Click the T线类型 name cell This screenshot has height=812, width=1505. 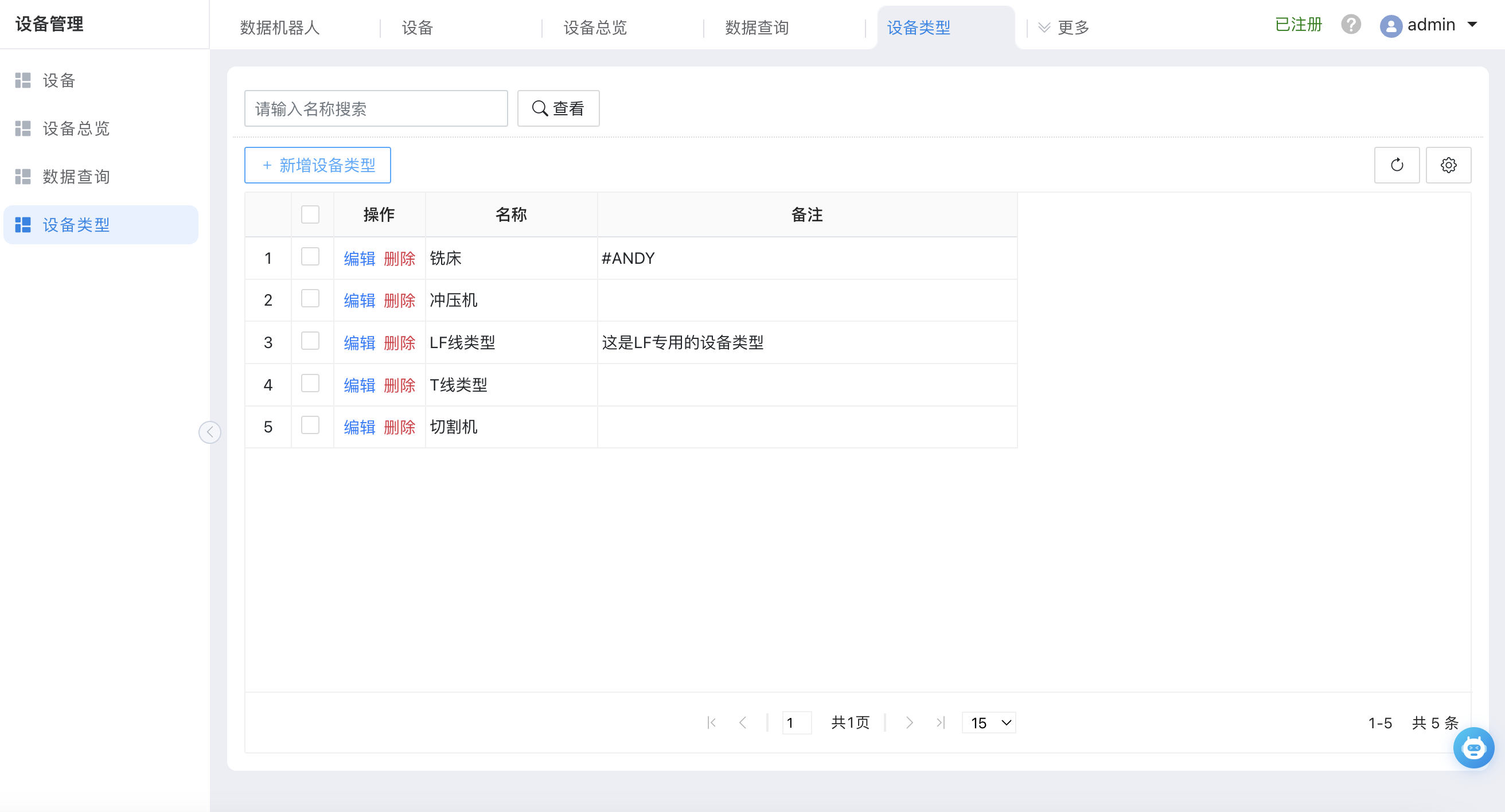pos(510,385)
